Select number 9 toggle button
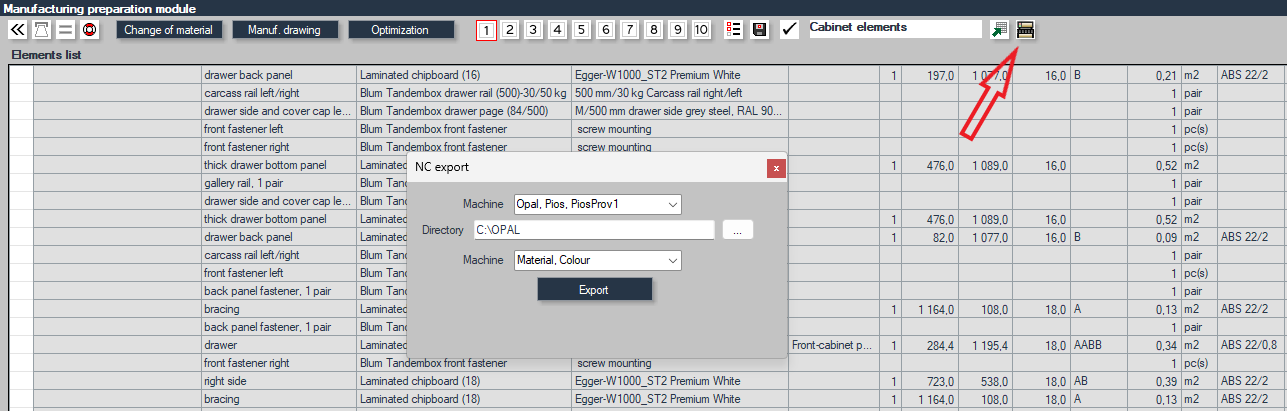 [677, 30]
